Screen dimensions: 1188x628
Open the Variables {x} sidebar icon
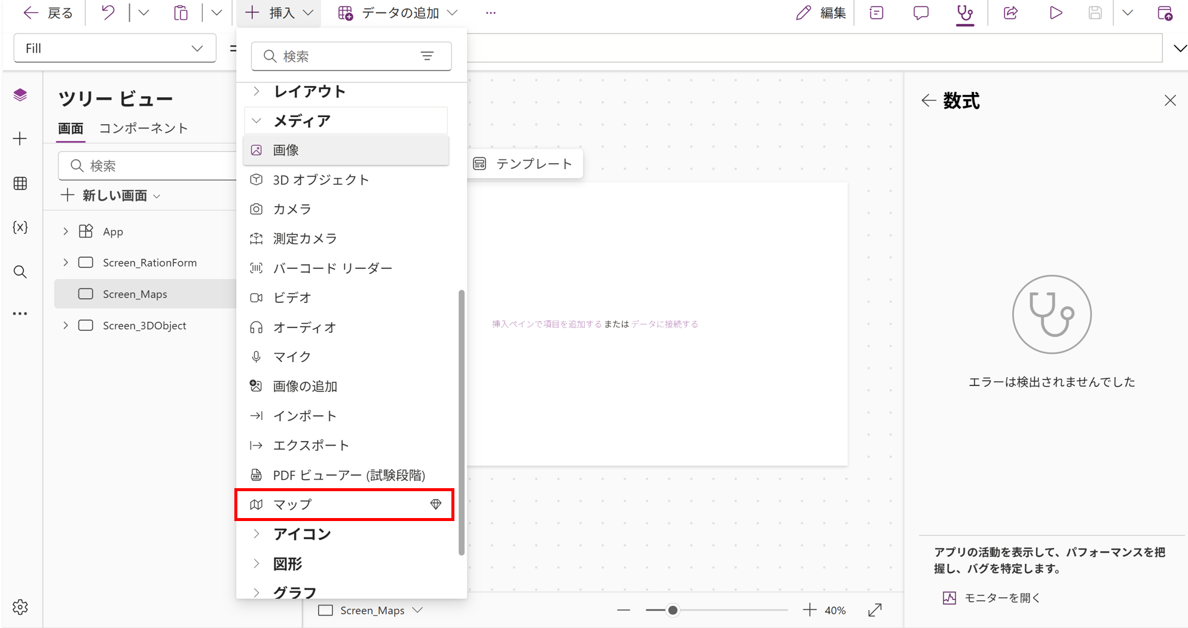coord(20,228)
